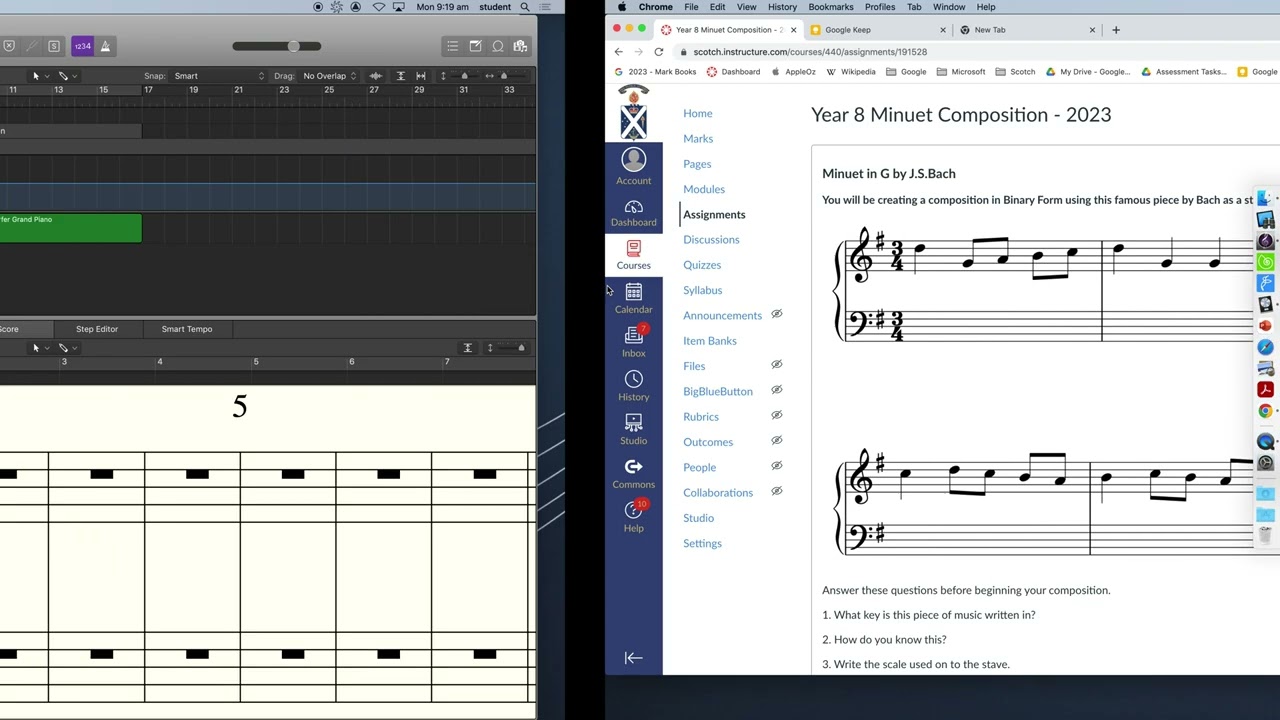This screenshot has width=1280, height=720.
Task: Click the Wi-Fi icon in macOS menu bar
Action: pos(379,7)
